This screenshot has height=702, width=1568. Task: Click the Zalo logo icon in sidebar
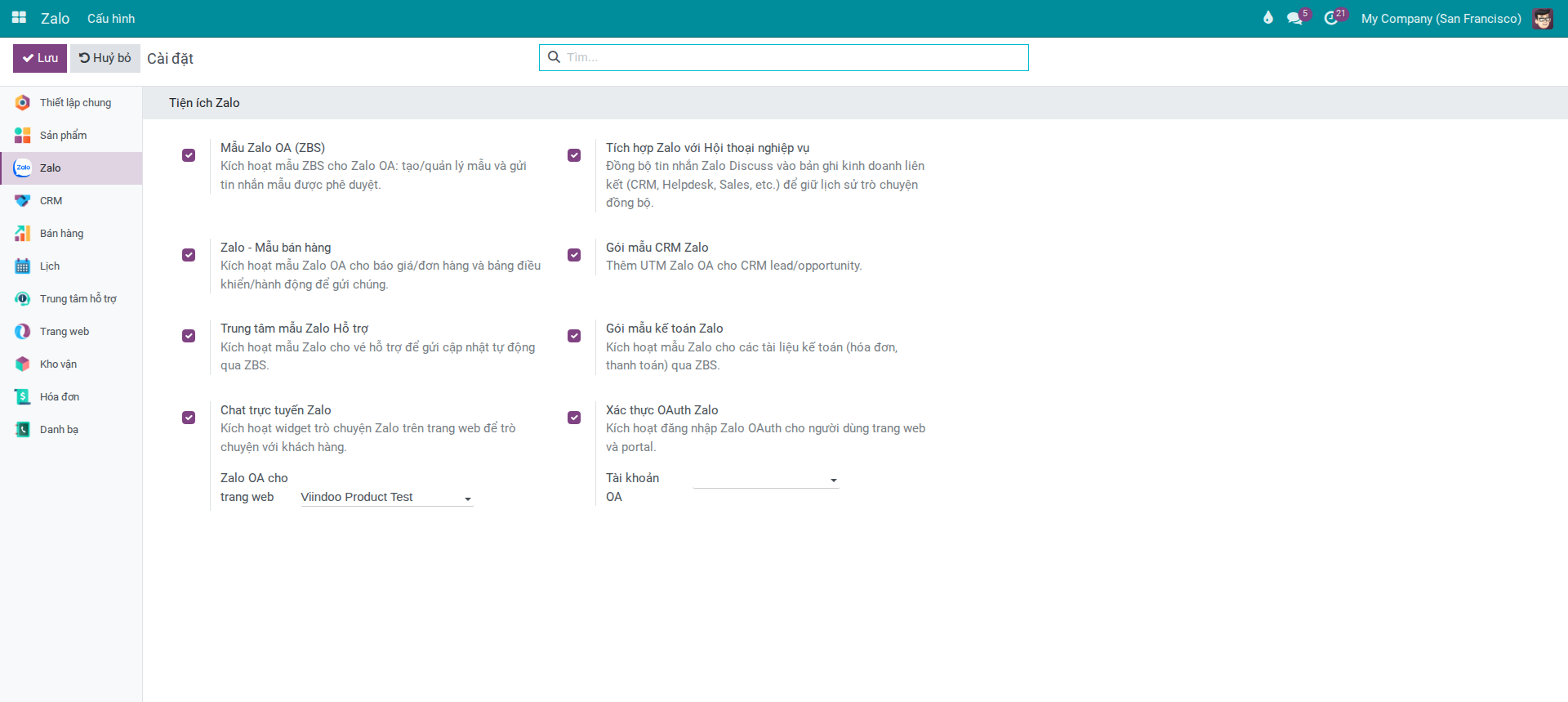(x=23, y=168)
